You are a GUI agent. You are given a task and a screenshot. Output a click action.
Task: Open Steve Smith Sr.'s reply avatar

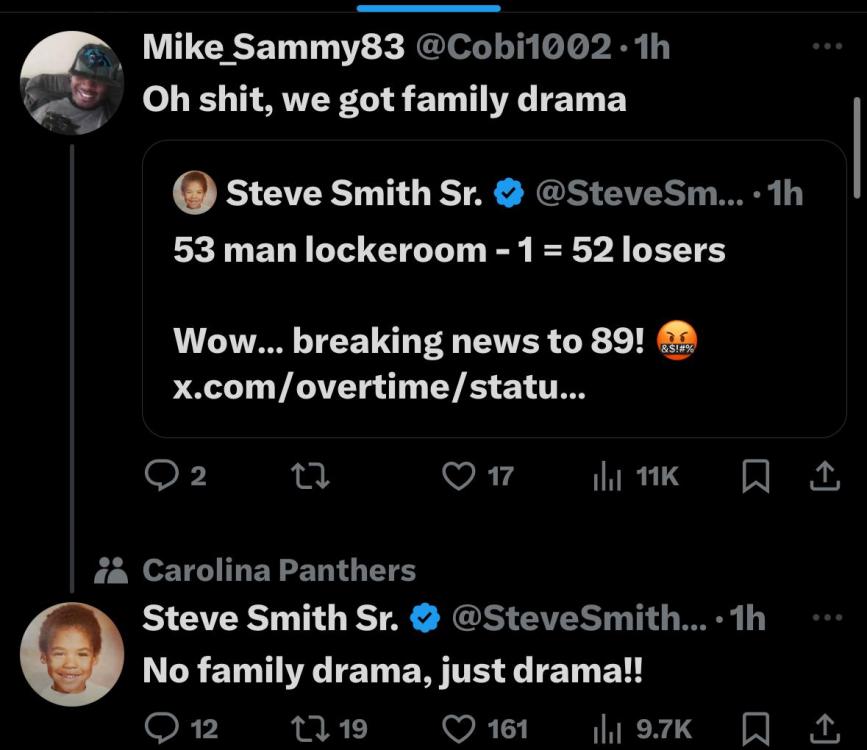point(72,655)
